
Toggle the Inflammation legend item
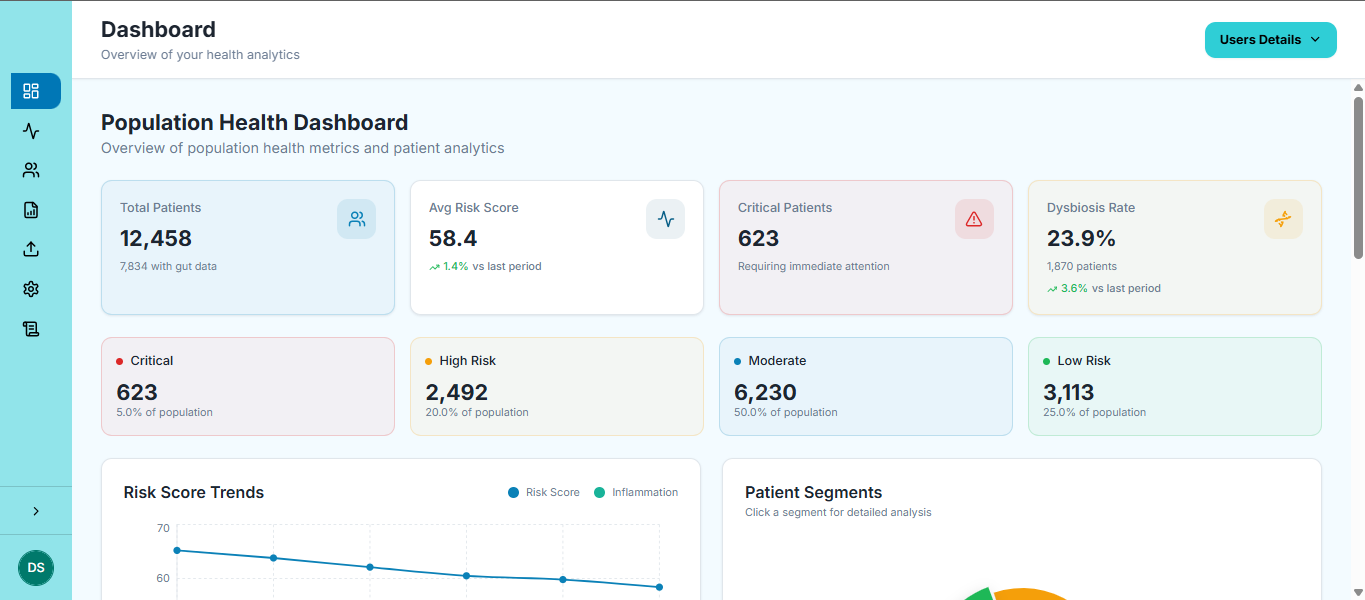tap(636, 492)
